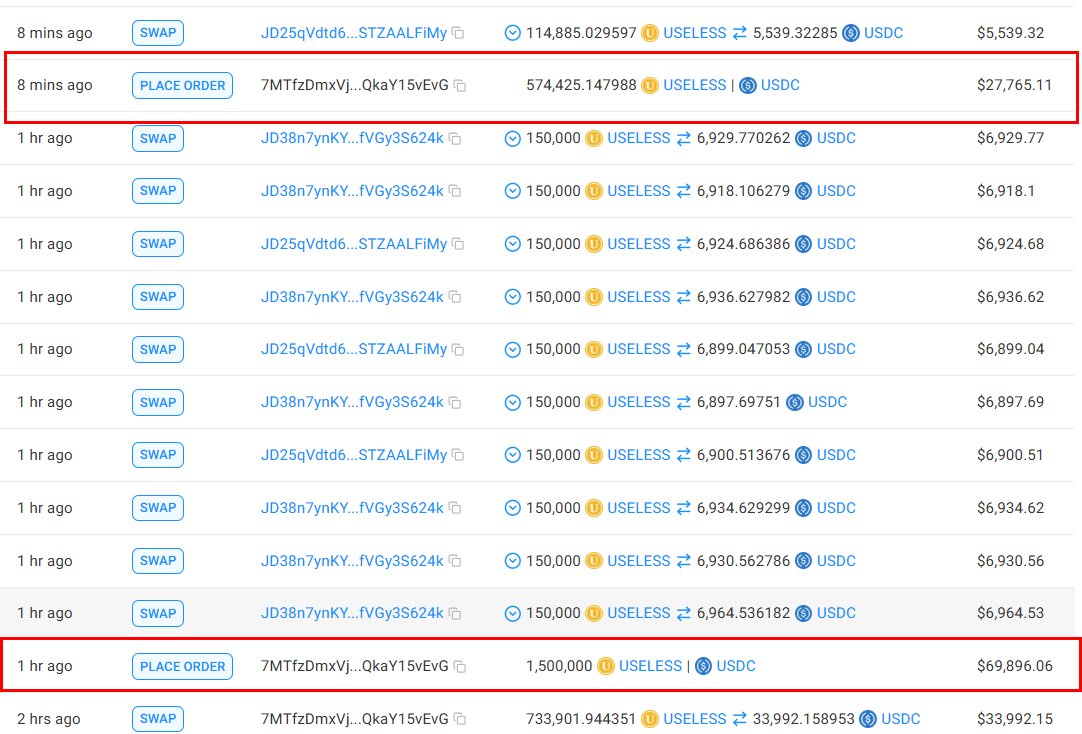The image size is (1082, 734).
Task: Click the PLACE ORDER badge in the $69,896.06 row
Action: pos(182,666)
